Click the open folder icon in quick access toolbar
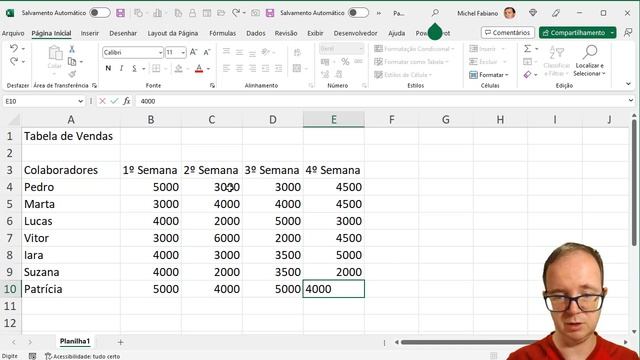The height and width of the screenshot is (360, 640). pyautogui.click(x=221, y=13)
